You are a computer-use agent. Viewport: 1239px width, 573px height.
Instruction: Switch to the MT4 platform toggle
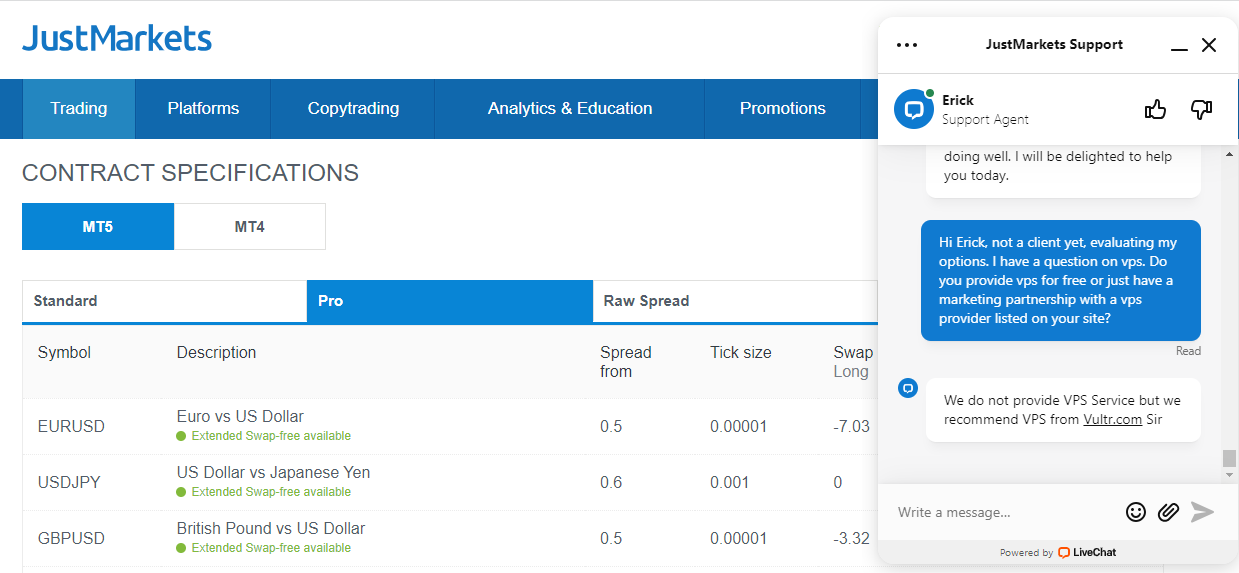coord(250,227)
